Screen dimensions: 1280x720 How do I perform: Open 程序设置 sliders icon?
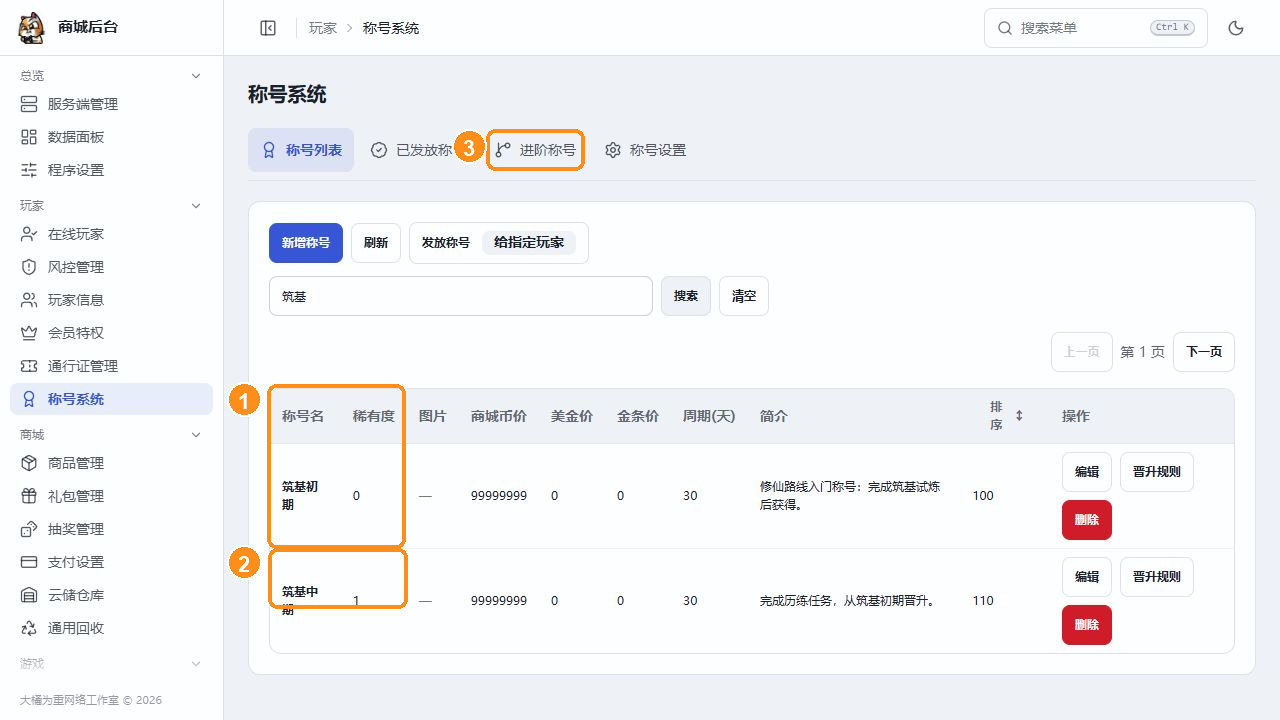point(29,170)
